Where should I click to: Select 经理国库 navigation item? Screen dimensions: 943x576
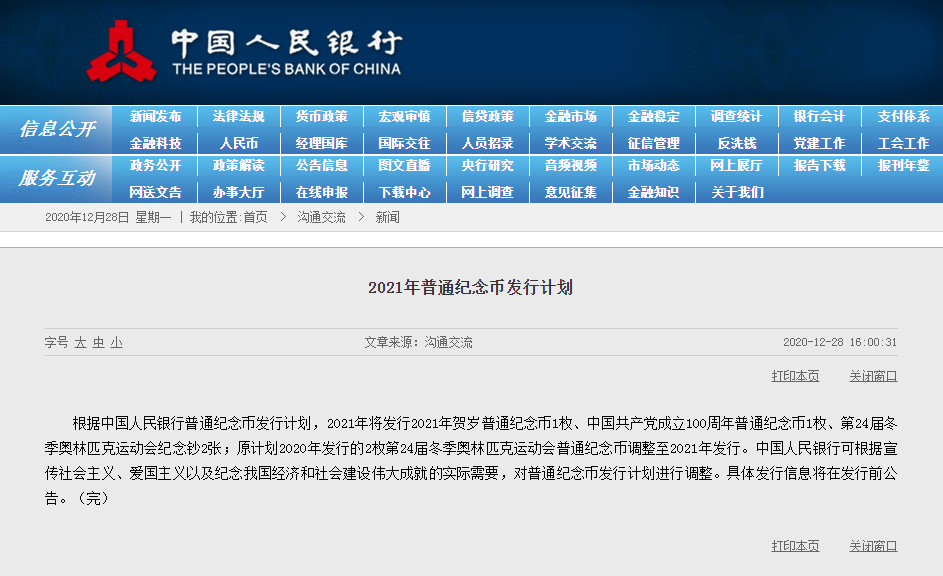pyautogui.click(x=321, y=143)
